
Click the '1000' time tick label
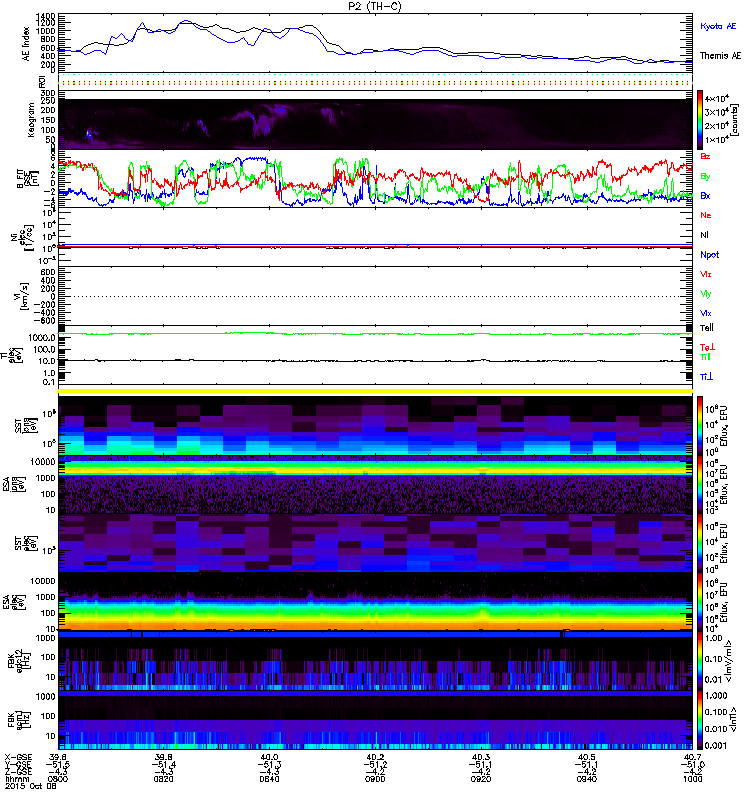(x=692, y=779)
